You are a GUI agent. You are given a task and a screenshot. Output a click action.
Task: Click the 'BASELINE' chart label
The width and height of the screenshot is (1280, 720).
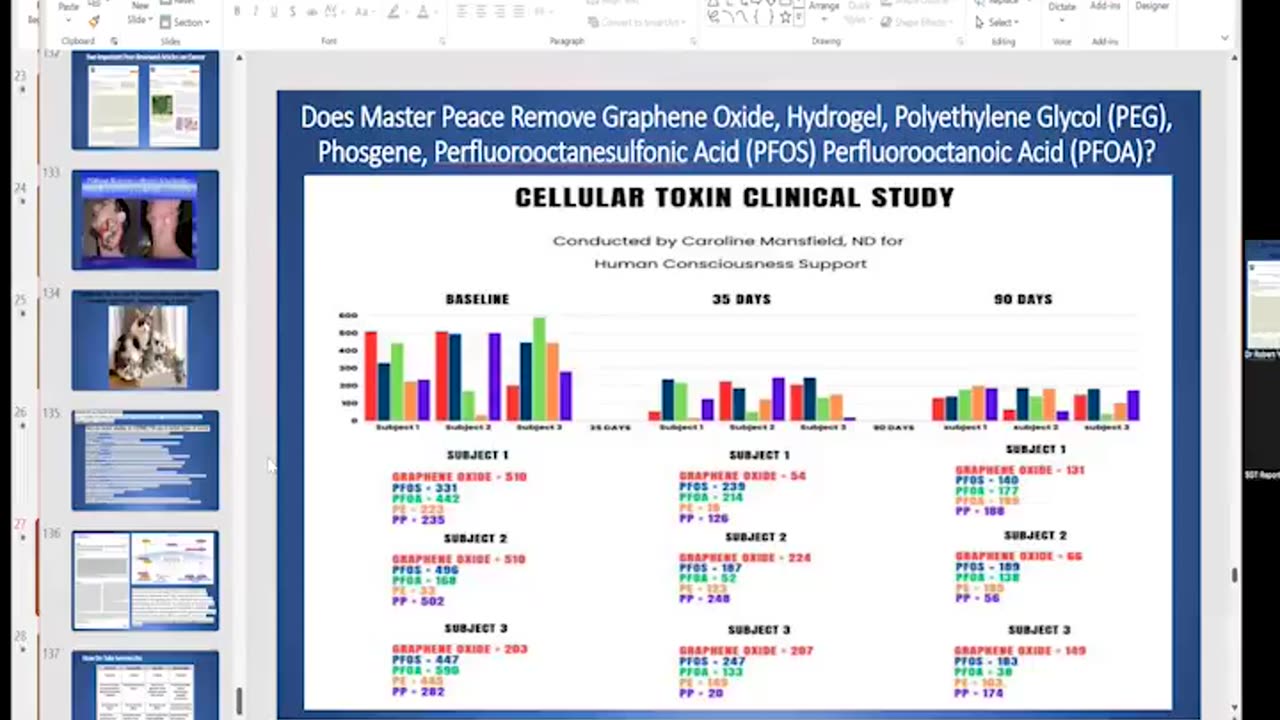477,299
